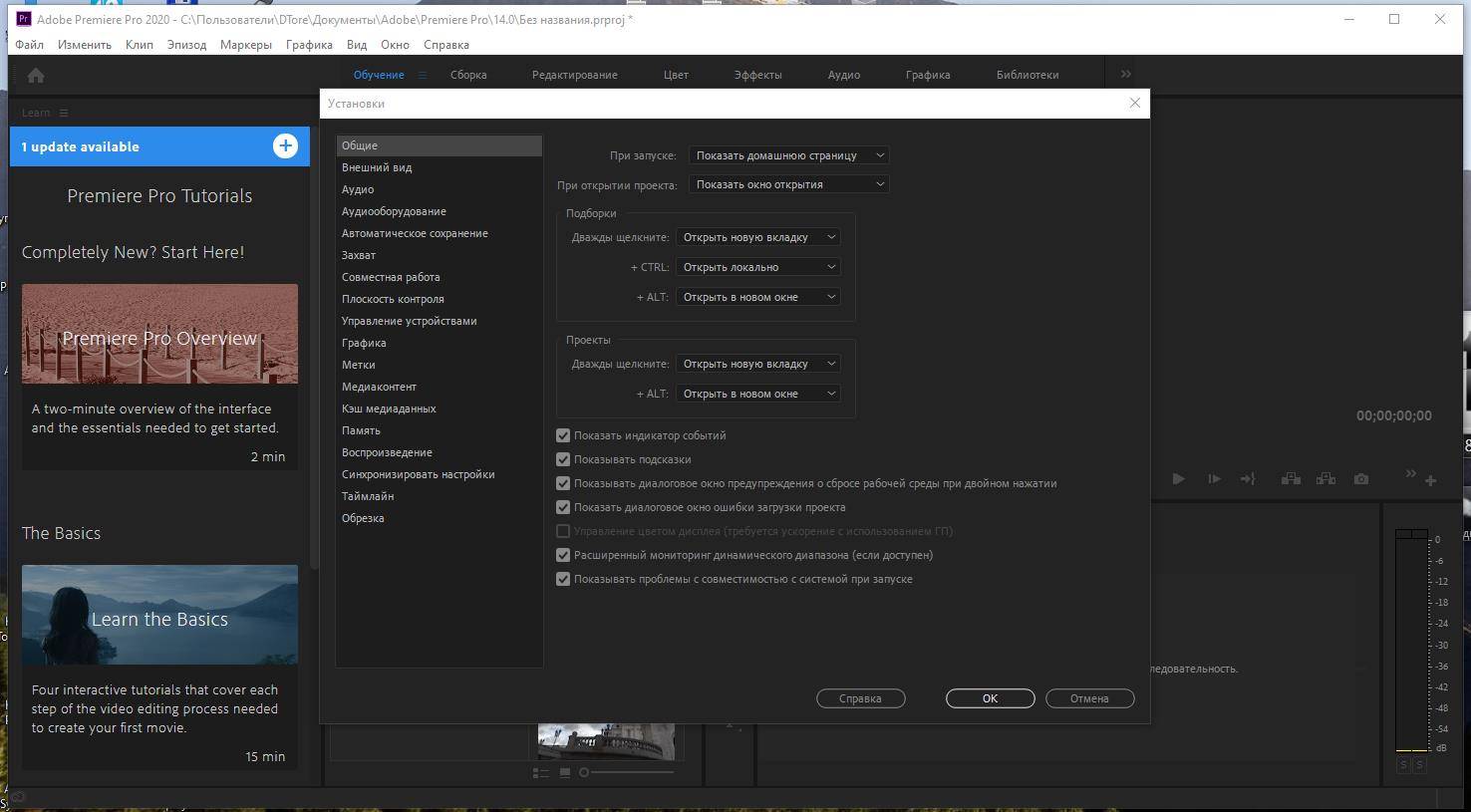Click the Extract icon in program monitor
This screenshot has height=812, width=1471.
point(1325,479)
